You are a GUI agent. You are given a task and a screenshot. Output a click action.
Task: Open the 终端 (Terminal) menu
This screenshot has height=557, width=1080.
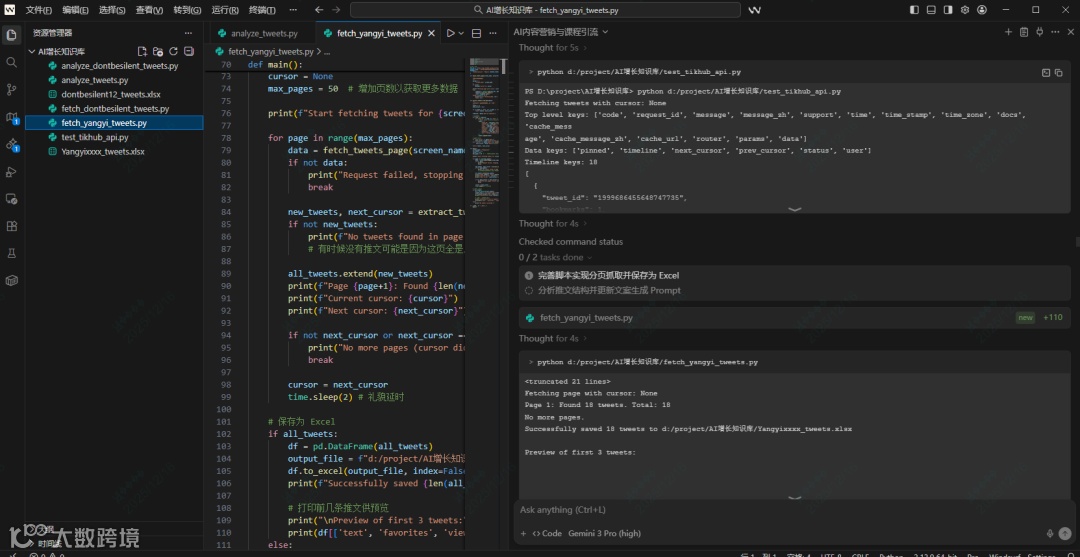262,10
